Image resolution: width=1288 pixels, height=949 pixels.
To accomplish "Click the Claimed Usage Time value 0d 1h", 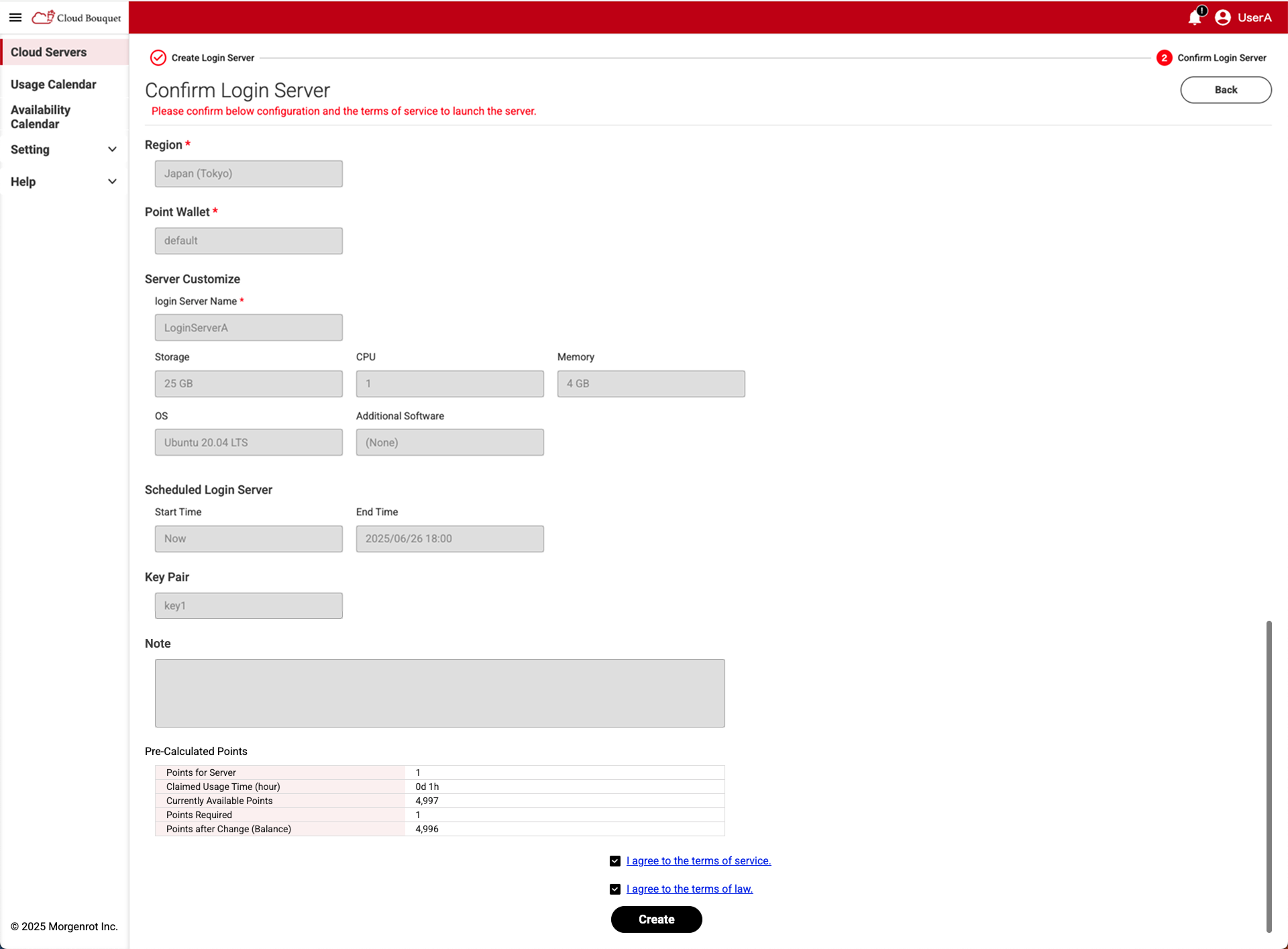I will point(427,787).
